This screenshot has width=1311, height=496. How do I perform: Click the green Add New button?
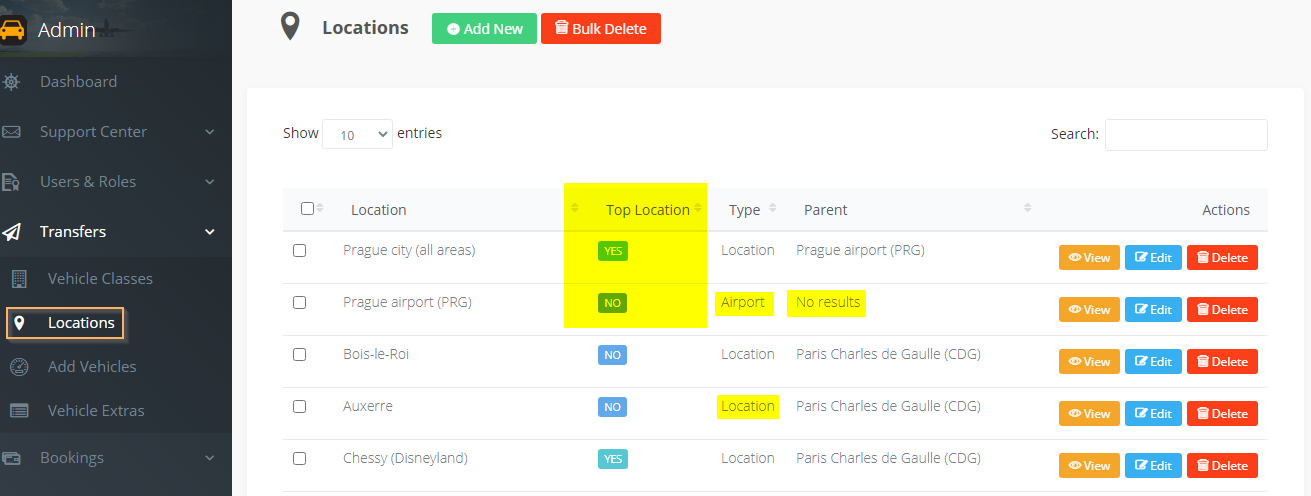(x=484, y=29)
